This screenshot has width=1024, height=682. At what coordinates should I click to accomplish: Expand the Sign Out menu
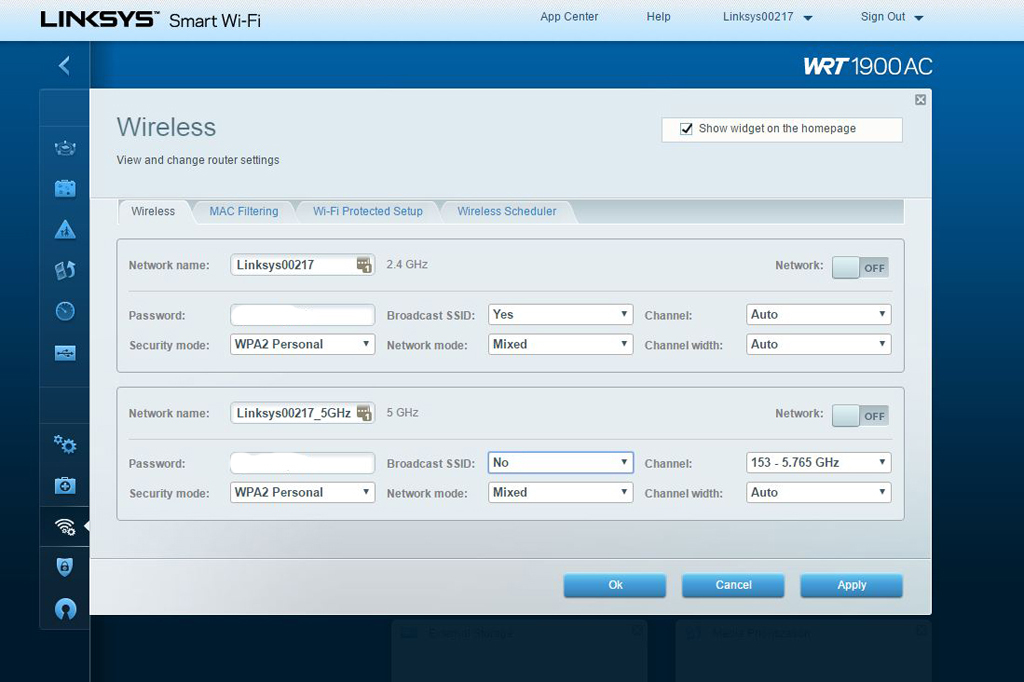coord(891,17)
